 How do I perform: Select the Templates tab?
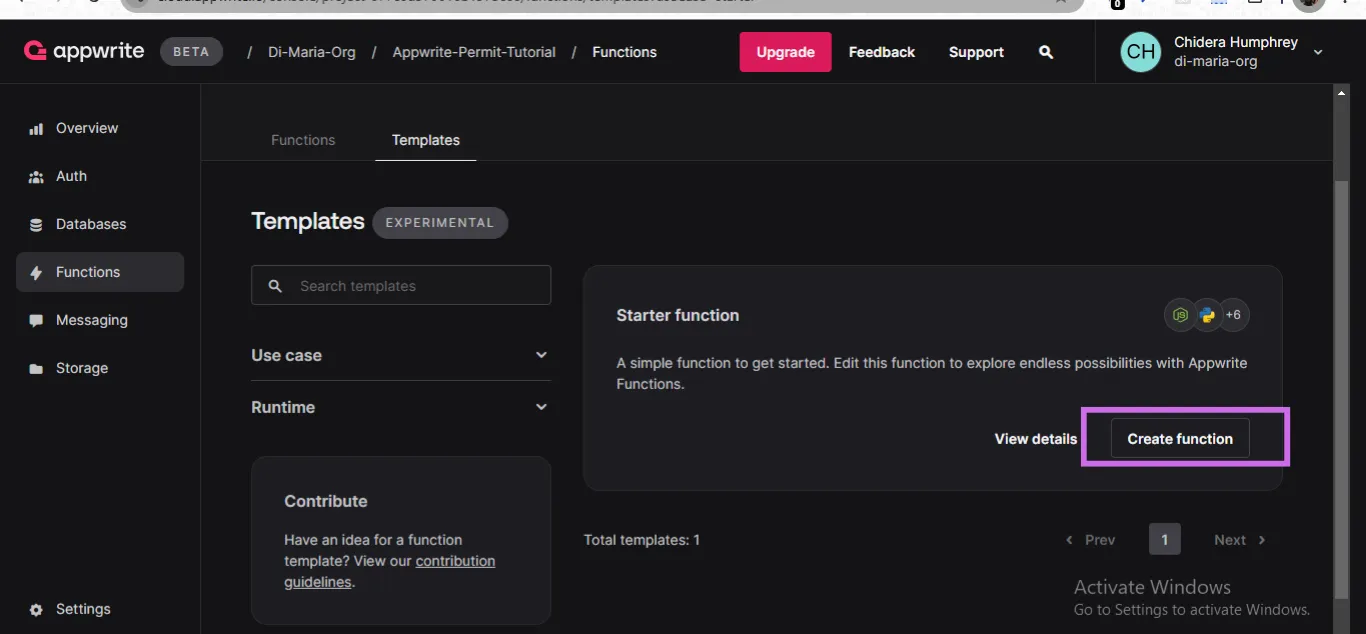click(426, 140)
